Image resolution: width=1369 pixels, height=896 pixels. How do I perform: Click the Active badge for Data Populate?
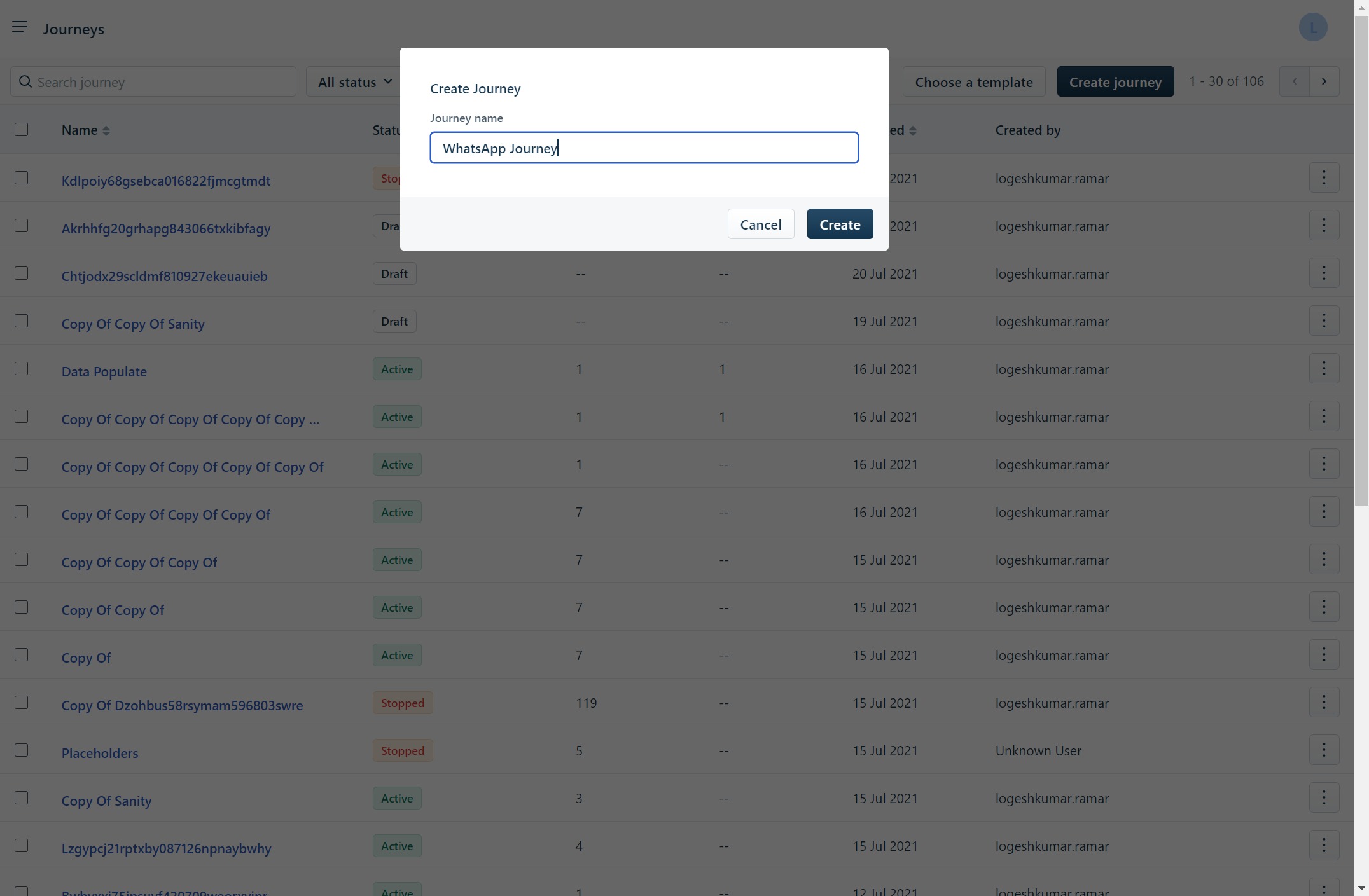(397, 369)
